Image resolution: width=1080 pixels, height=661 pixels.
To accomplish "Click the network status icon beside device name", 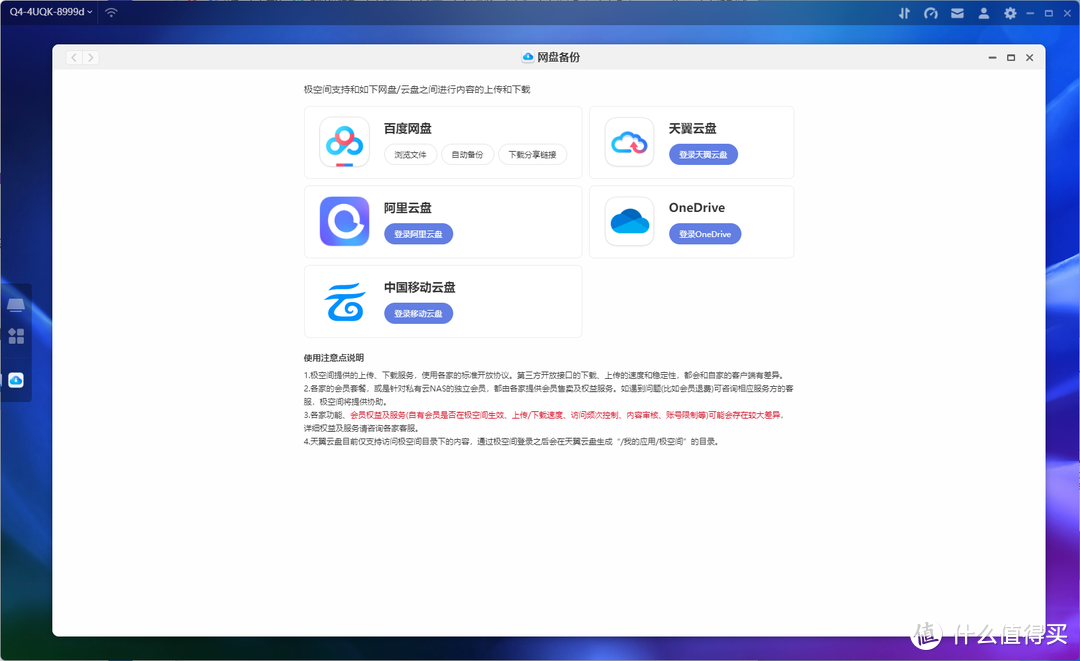I will pyautogui.click(x=110, y=13).
